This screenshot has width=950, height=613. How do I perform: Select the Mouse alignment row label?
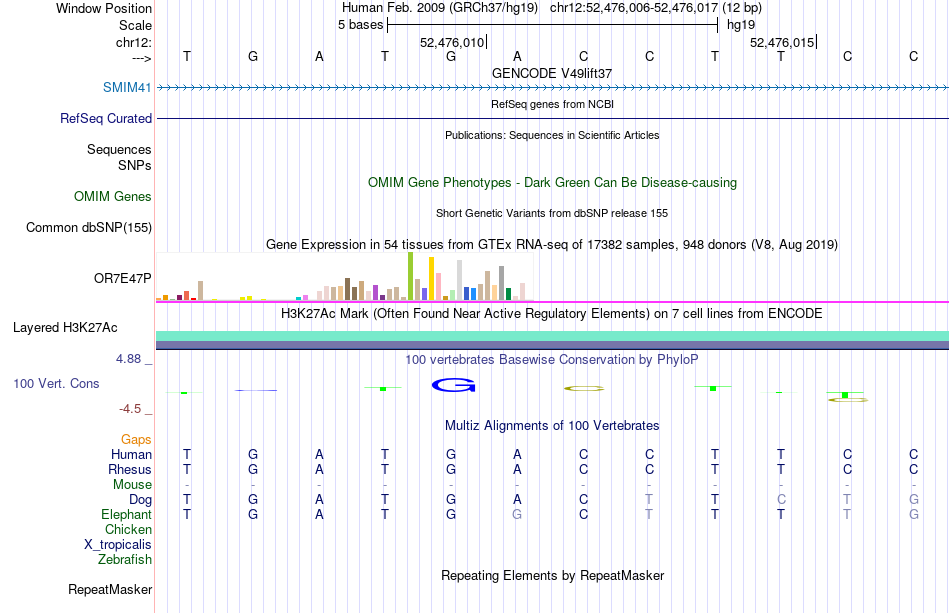click(x=132, y=485)
